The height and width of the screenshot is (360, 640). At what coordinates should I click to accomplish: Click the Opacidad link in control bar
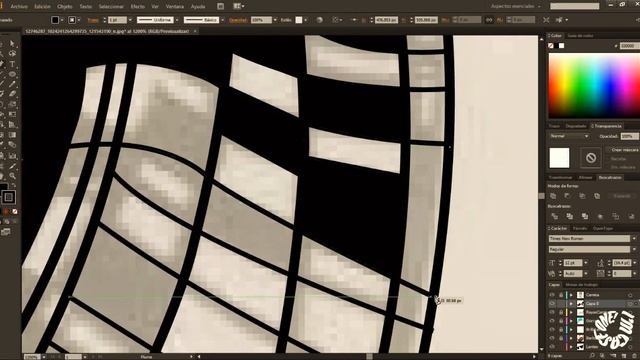pyautogui.click(x=238, y=20)
